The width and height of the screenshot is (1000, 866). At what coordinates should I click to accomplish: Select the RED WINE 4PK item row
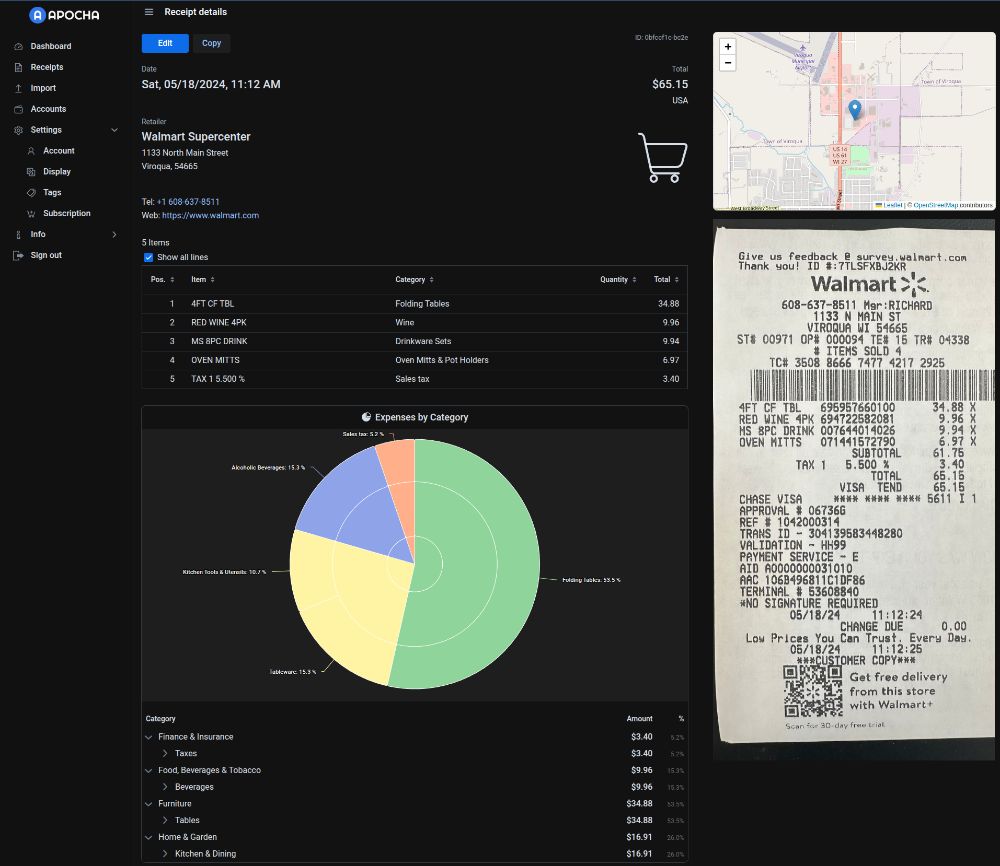[414, 323]
